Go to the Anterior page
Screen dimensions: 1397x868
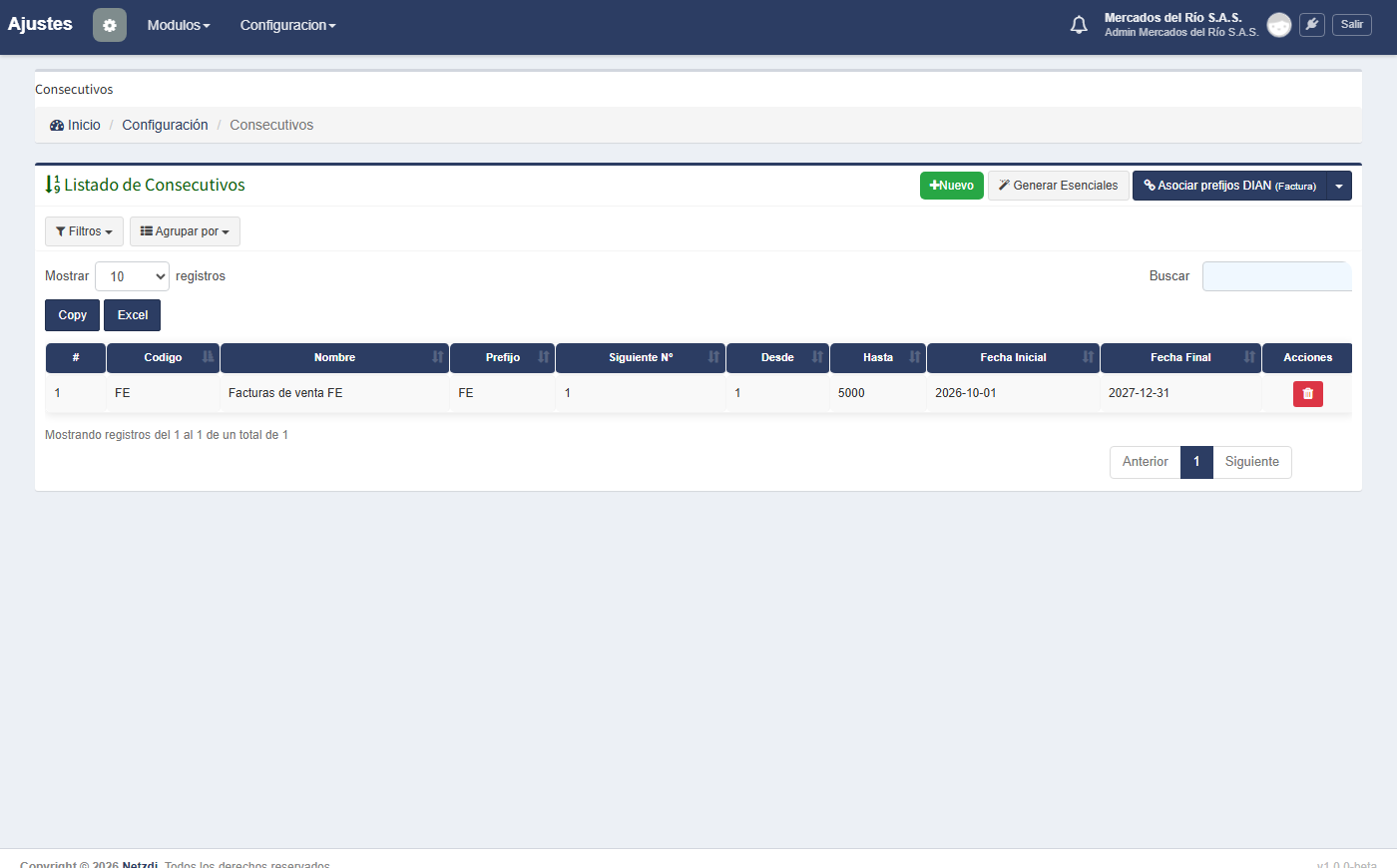1145,462
